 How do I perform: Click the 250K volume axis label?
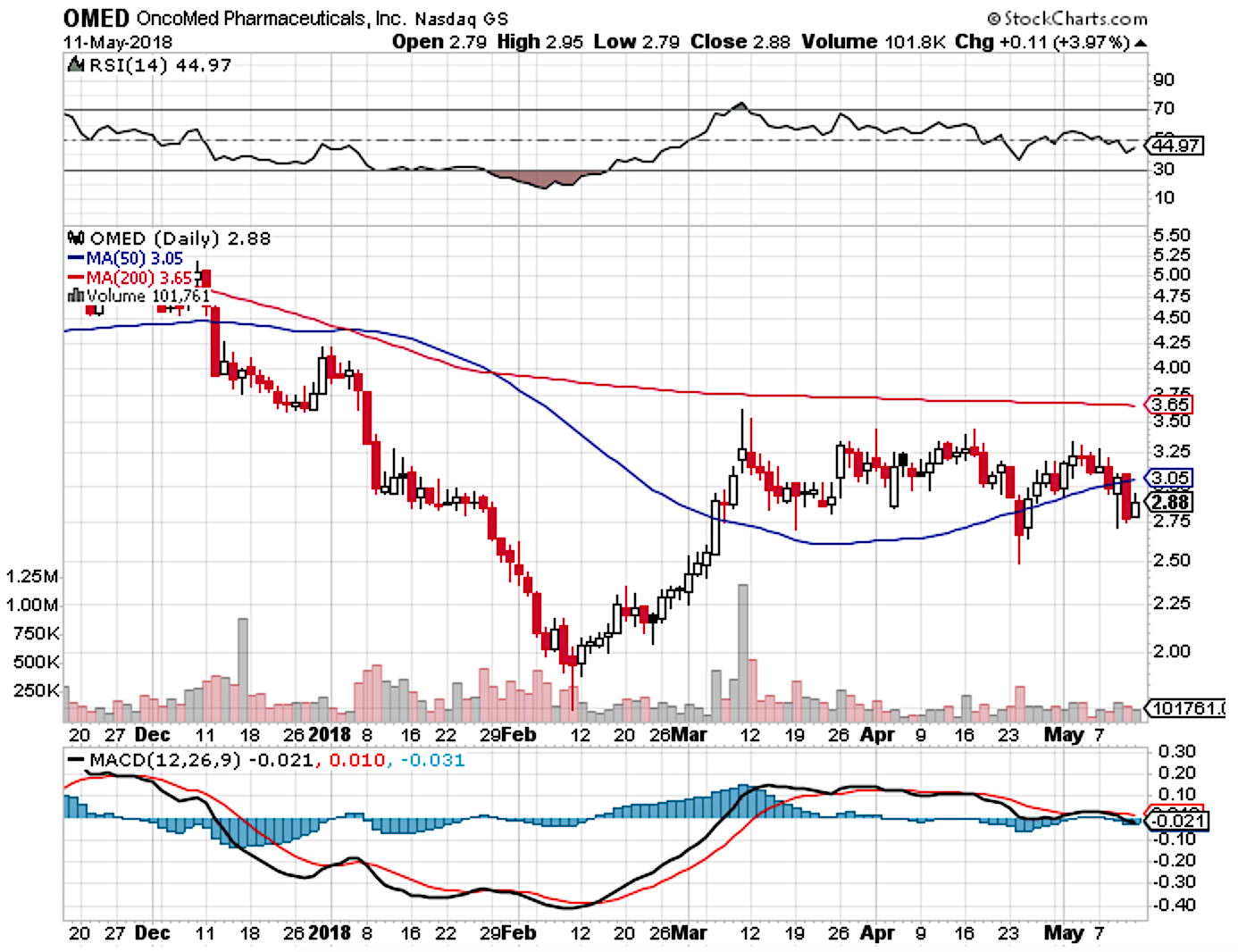tap(37, 690)
